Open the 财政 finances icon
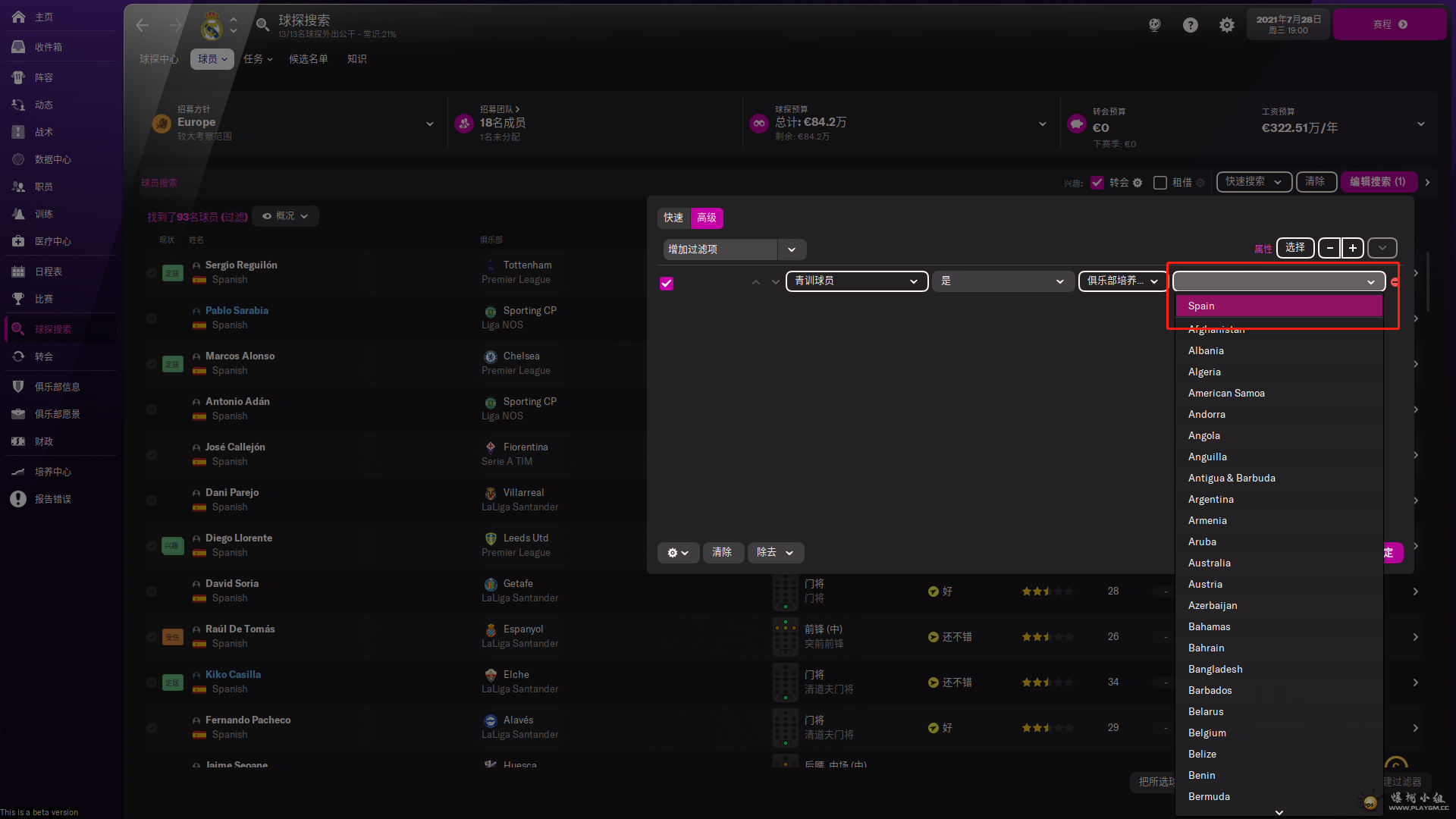This screenshot has height=819, width=1456. pyautogui.click(x=18, y=441)
